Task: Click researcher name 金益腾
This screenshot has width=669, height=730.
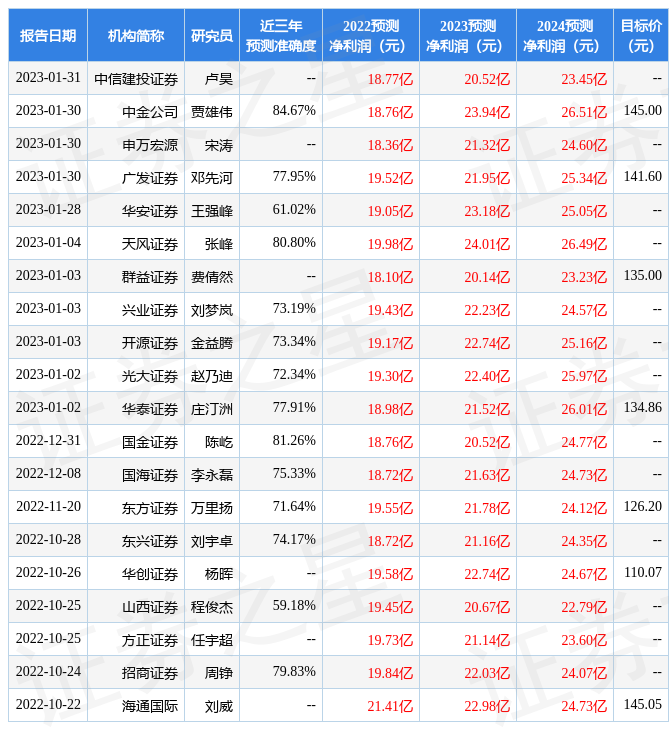Action: (x=212, y=344)
